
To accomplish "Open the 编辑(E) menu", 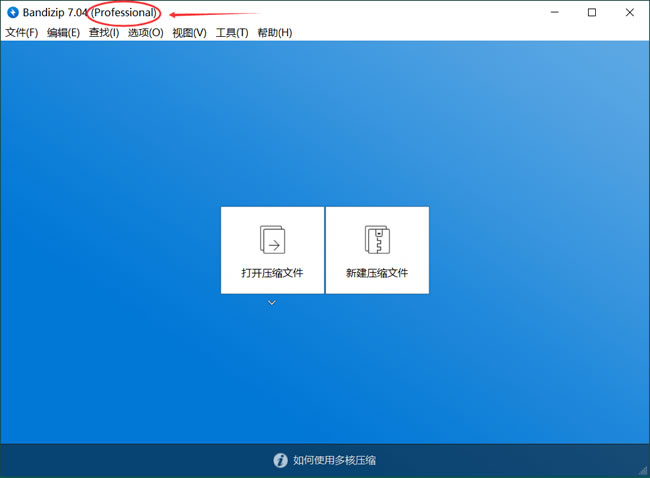I will (63, 33).
